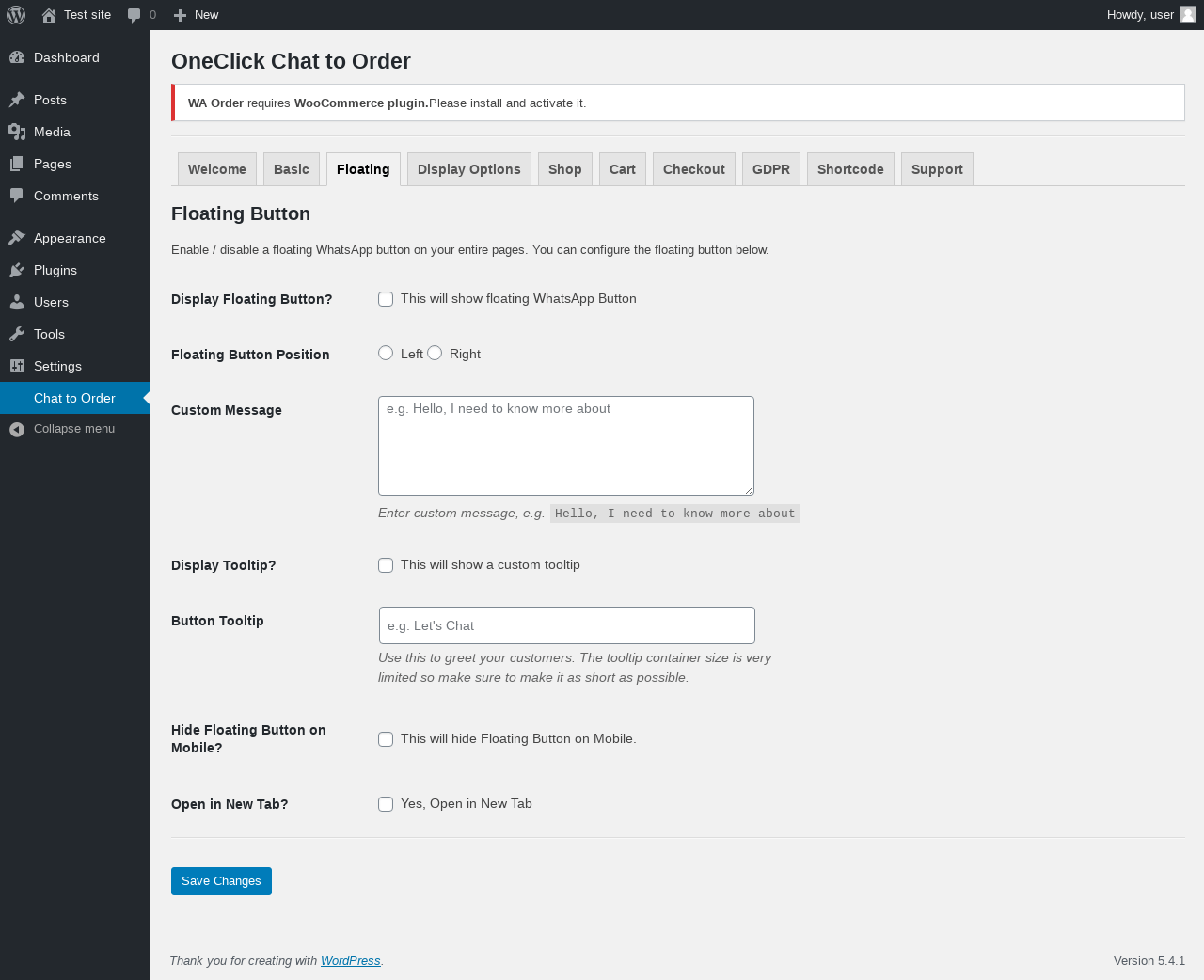Image resolution: width=1204 pixels, height=980 pixels.
Task: Open the Welcome tab
Action: click(x=217, y=169)
